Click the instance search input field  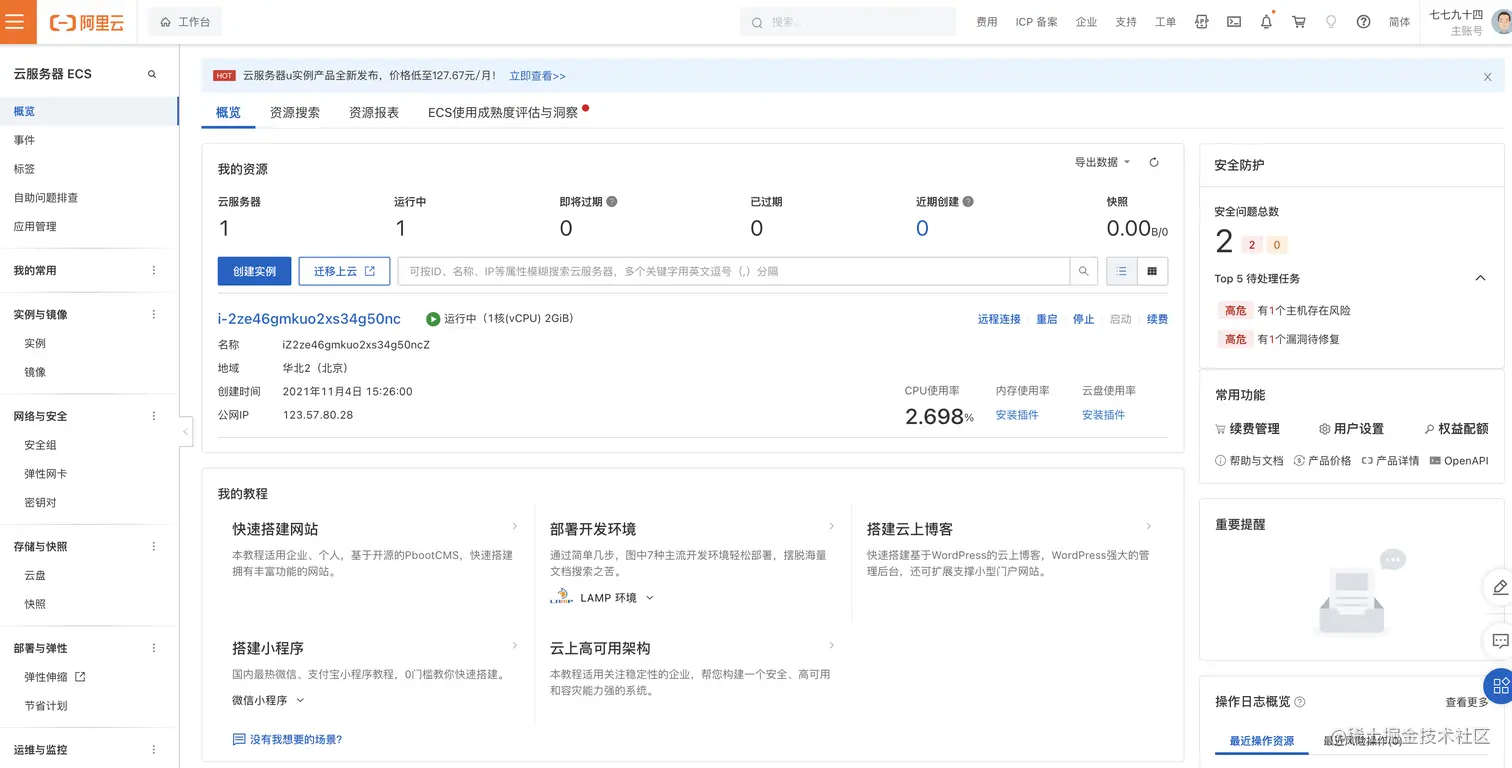tap(733, 271)
